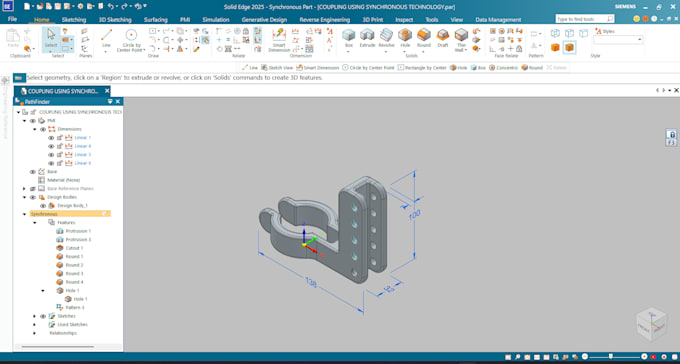Collapse the Hole 1 feature node

click(x=42, y=291)
